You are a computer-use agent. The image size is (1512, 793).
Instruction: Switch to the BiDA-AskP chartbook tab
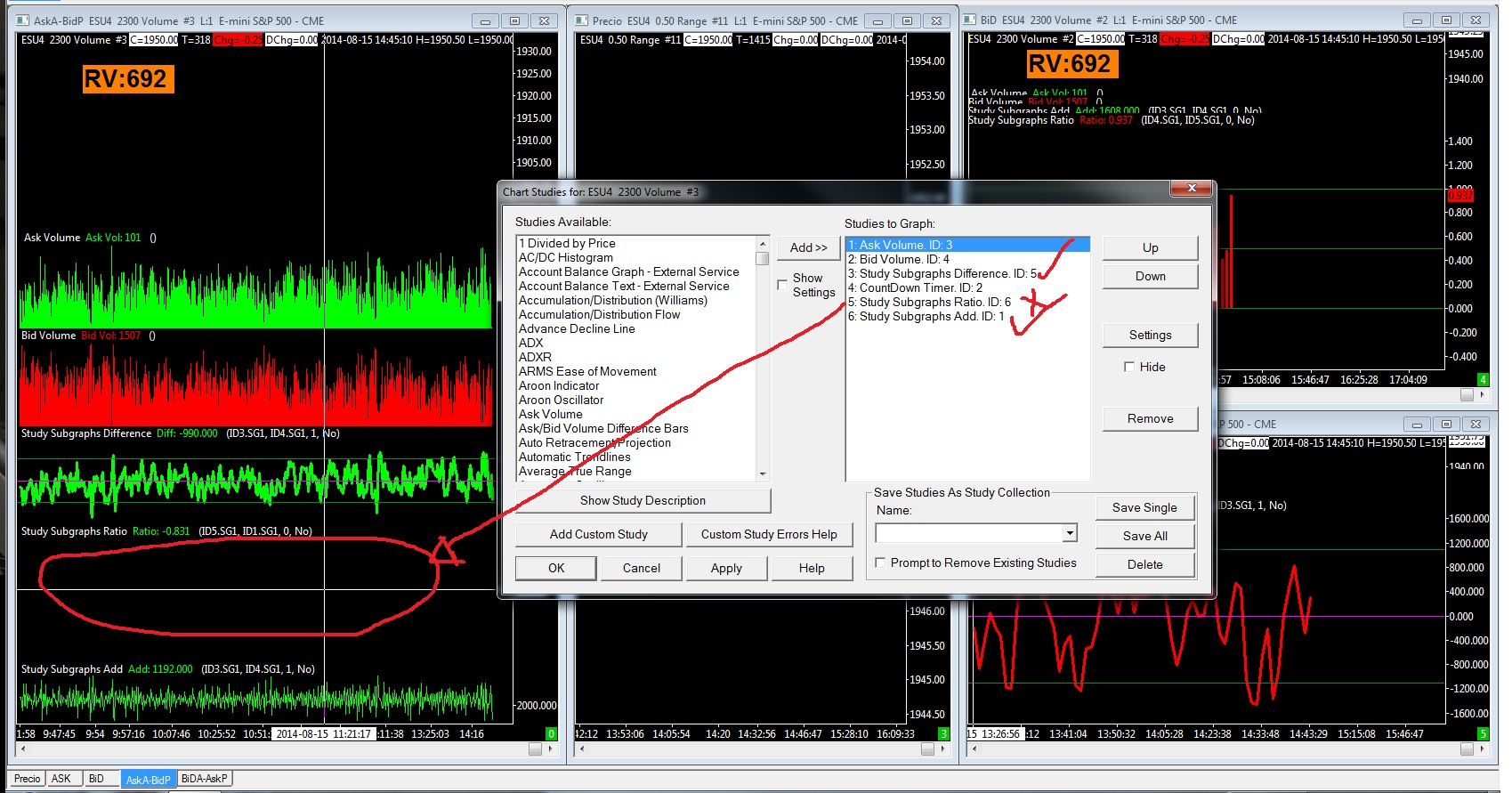(204, 779)
